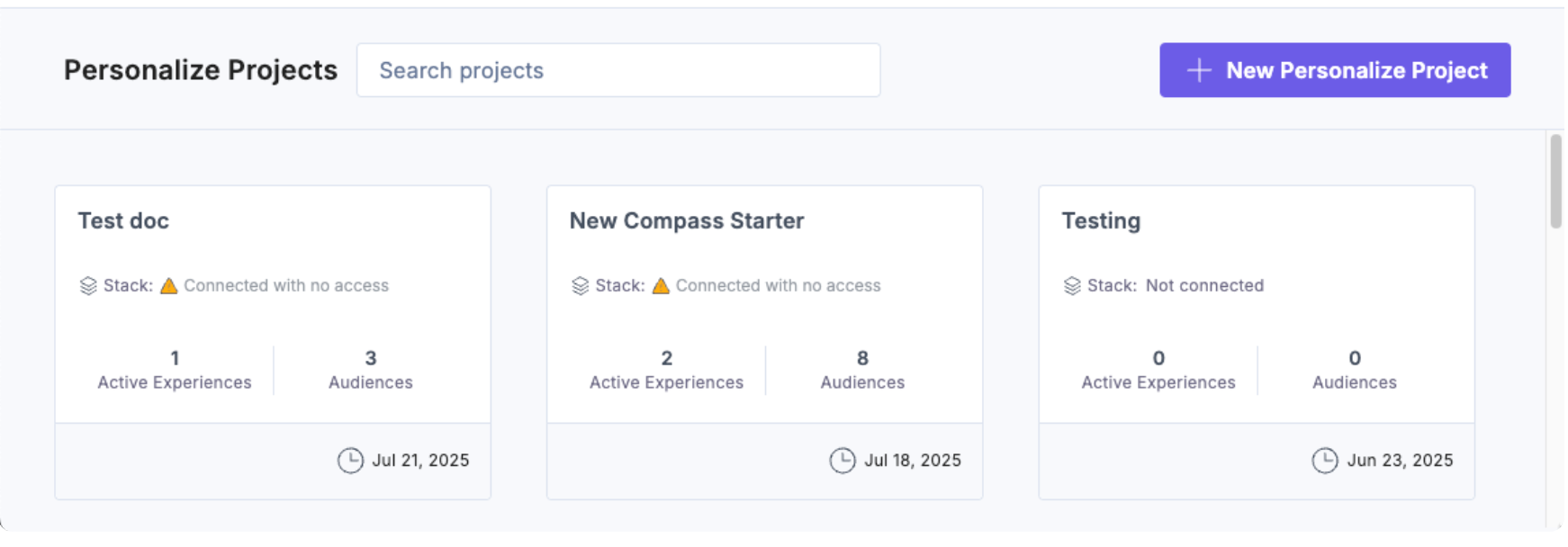This screenshot has height=547, width=1568.
Task: Click Not connected status on Testing card
Action: pos(1205,285)
